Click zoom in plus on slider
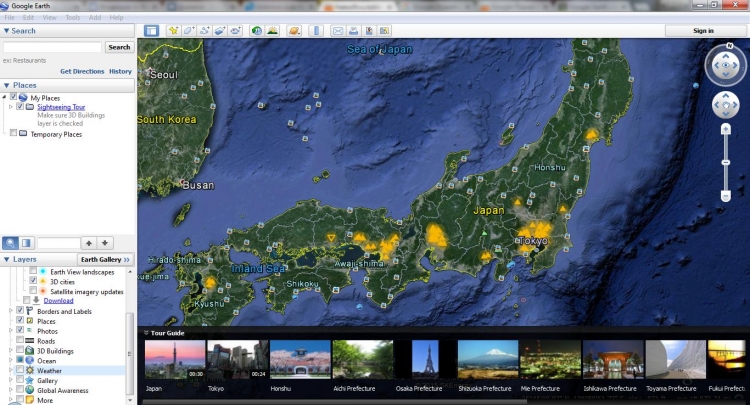750x405 pixels. [x=726, y=129]
